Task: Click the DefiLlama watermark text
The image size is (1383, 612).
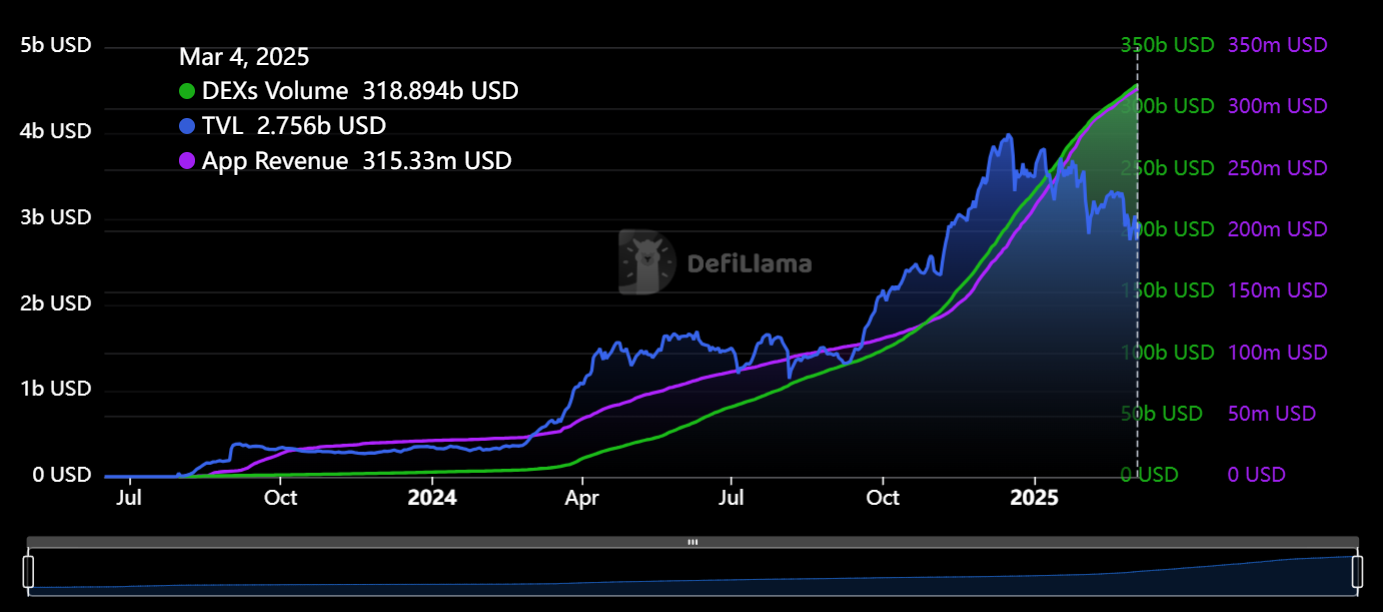Action: (x=749, y=264)
